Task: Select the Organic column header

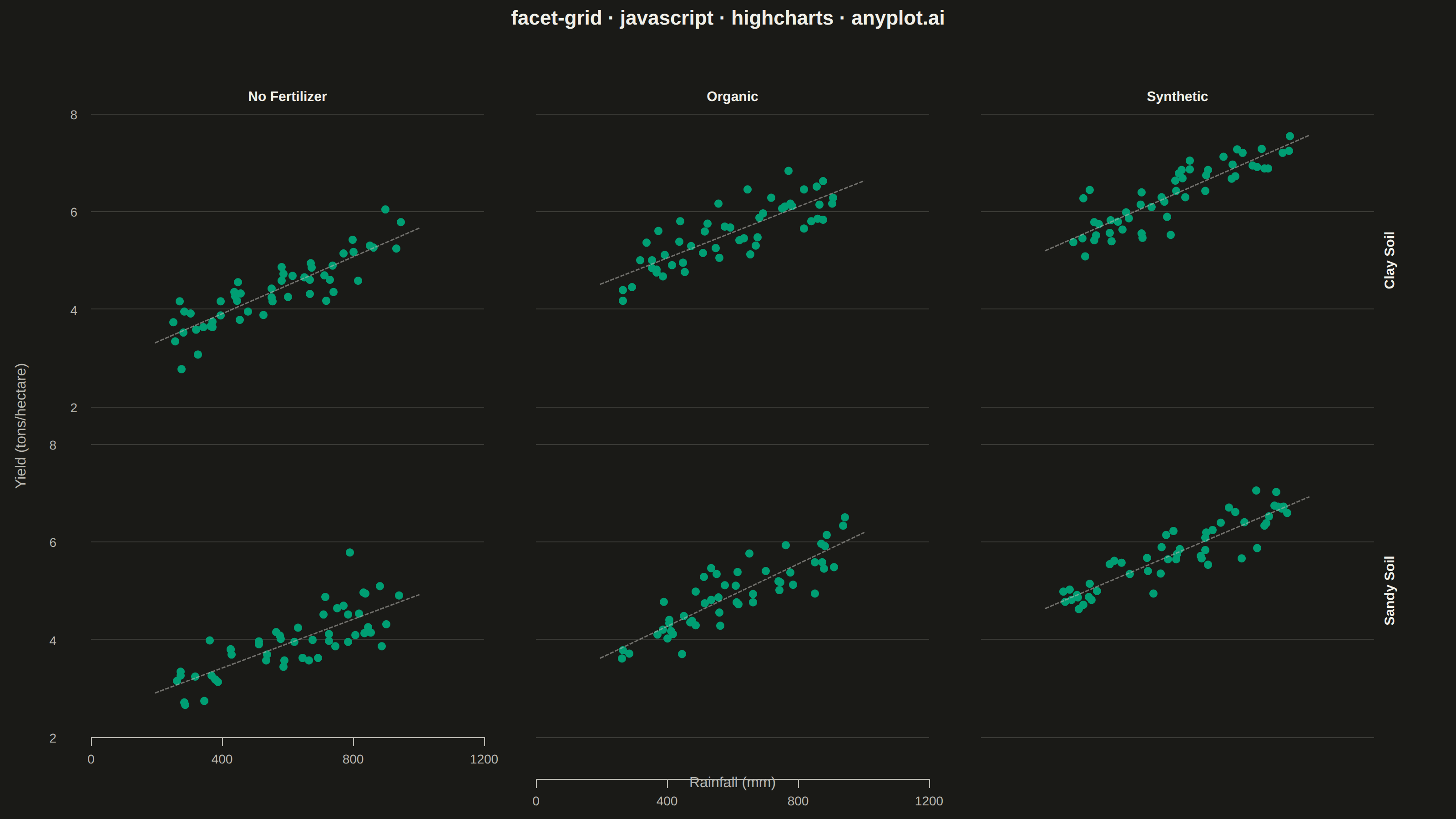Action: pos(732,96)
